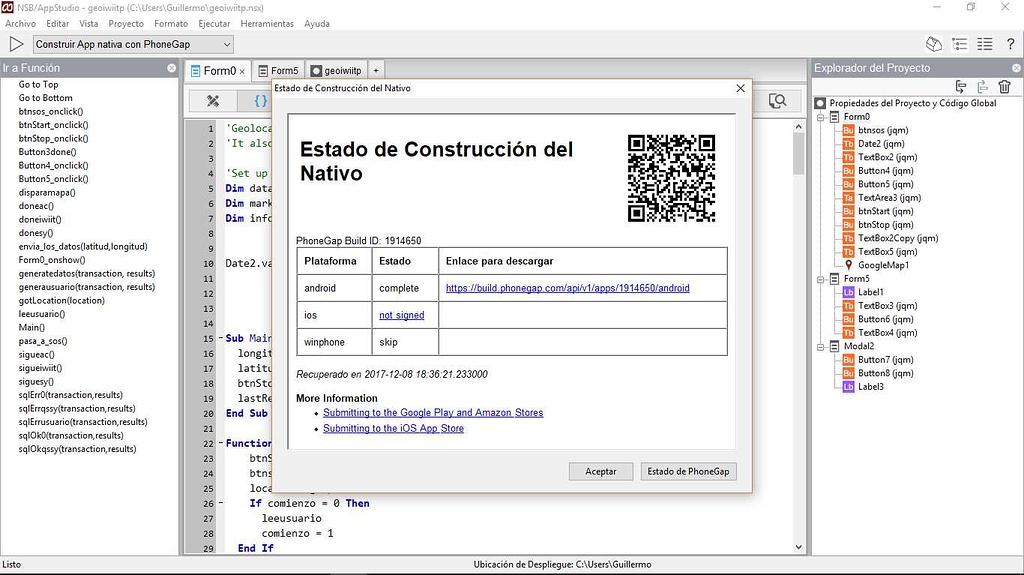This screenshot has height=575, width=1024.
Task: Jump to 'Go to Bottom' in function list
Action: click(x=46, y=98)
